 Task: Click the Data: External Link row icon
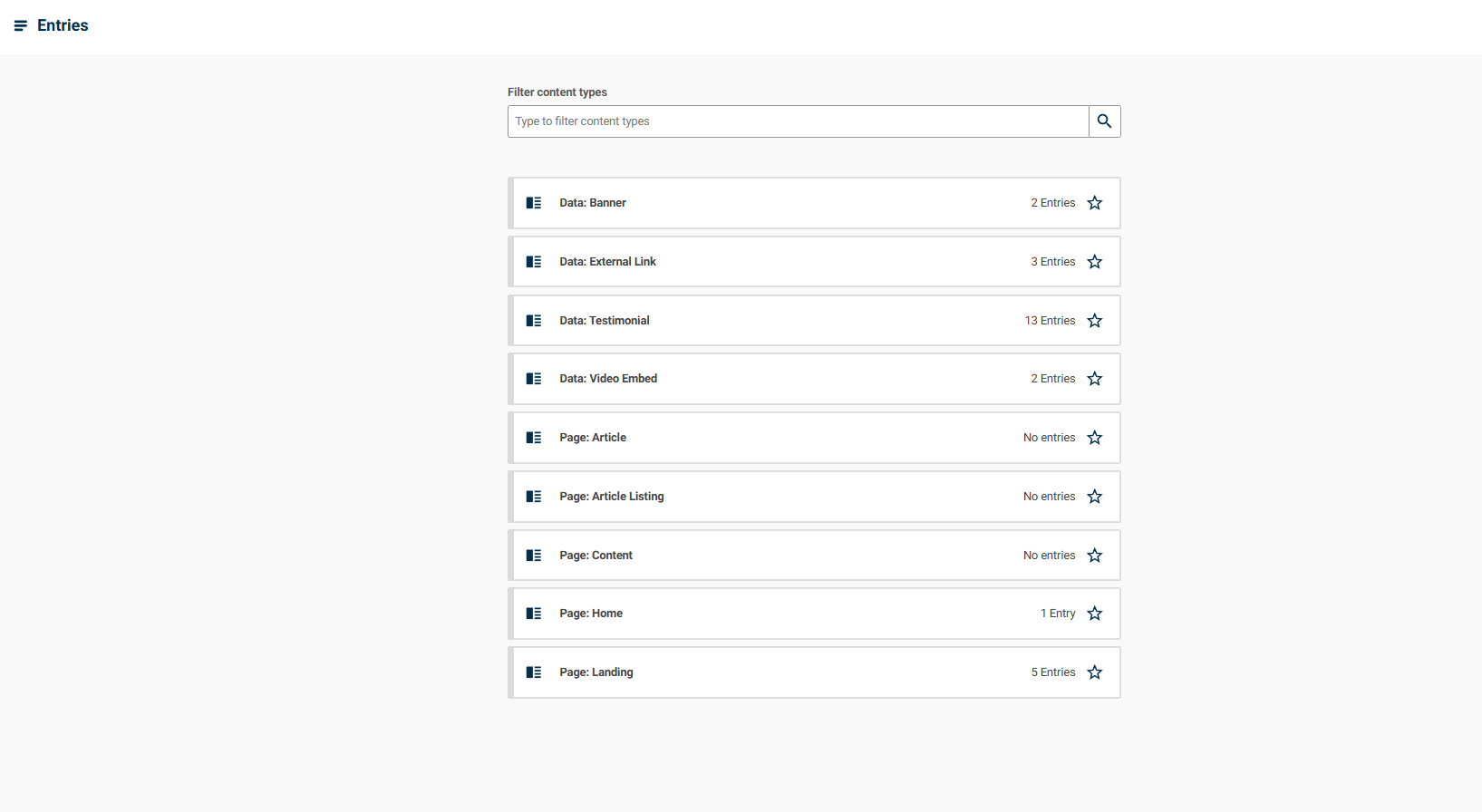(x=534, y=262)
